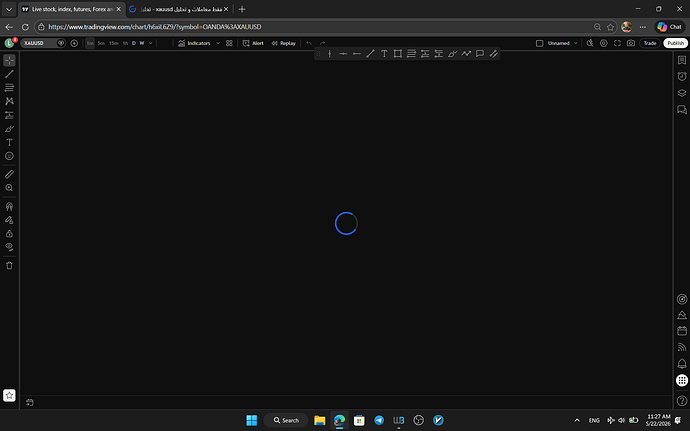
Task: Create an Alert
Action: coord(253,43)
